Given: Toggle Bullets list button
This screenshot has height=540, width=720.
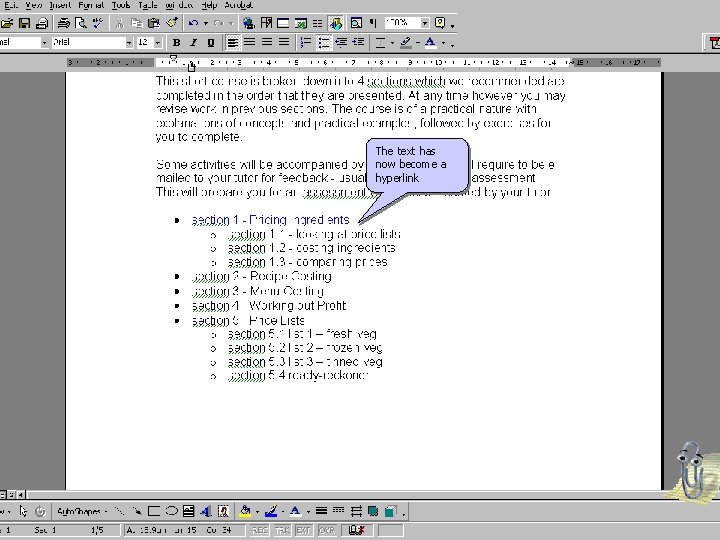Looking at the screenshot, I should (x=324, y=43).
